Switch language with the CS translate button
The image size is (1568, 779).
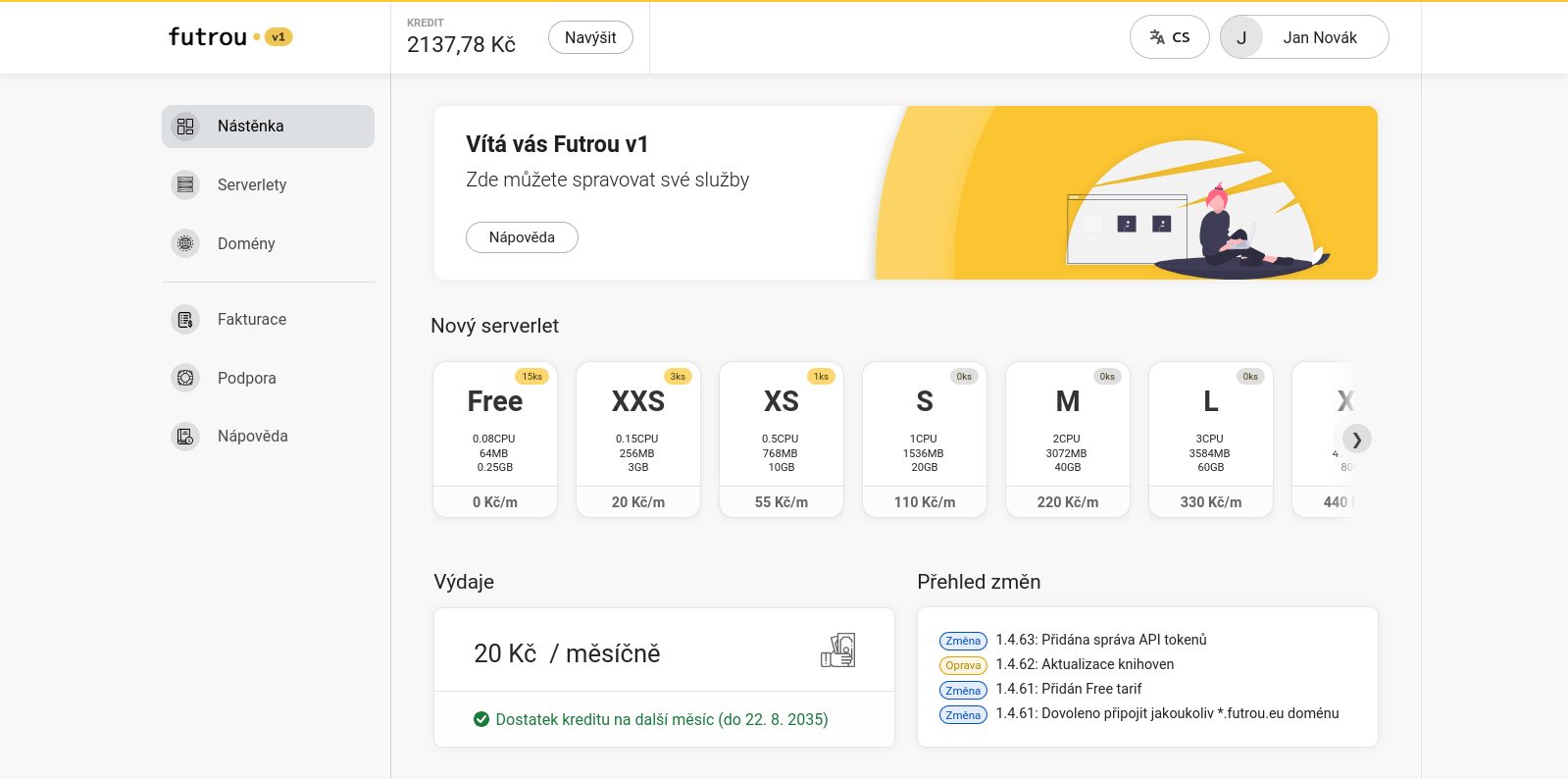coord(1169,37)
